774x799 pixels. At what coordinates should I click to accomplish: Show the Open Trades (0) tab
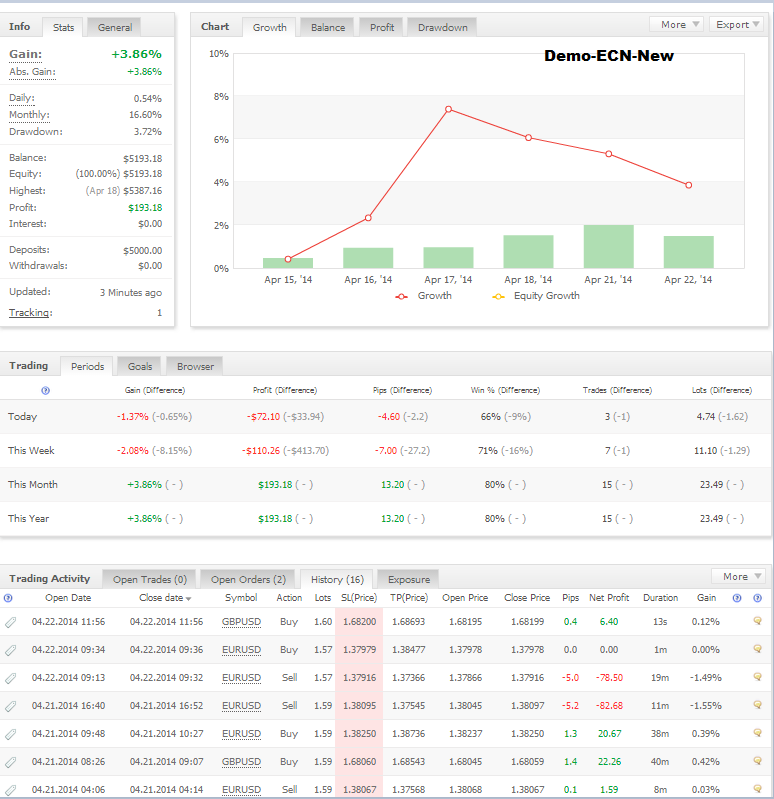point(150,579)
